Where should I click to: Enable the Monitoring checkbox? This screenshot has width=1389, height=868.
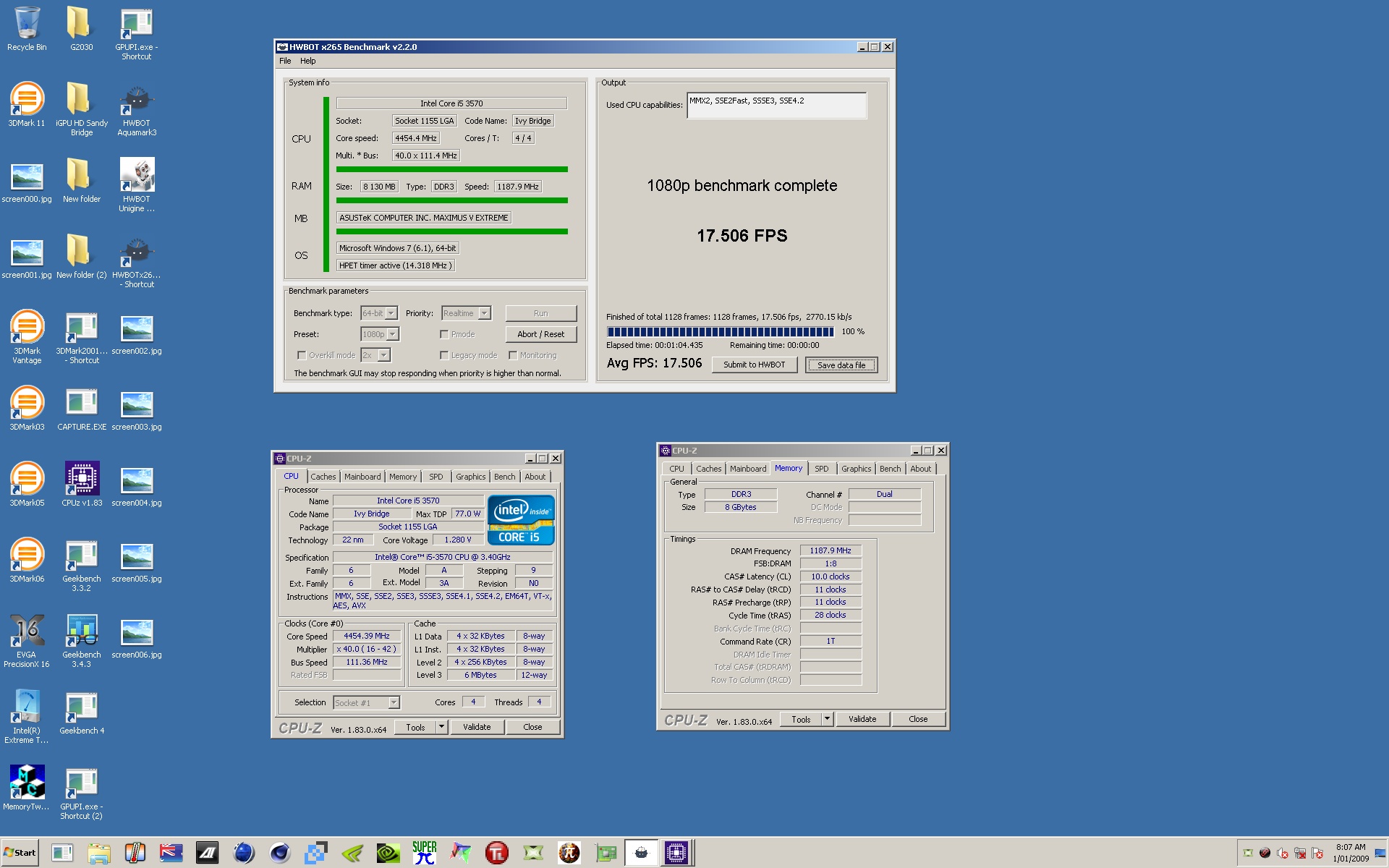tap(513, 355)
